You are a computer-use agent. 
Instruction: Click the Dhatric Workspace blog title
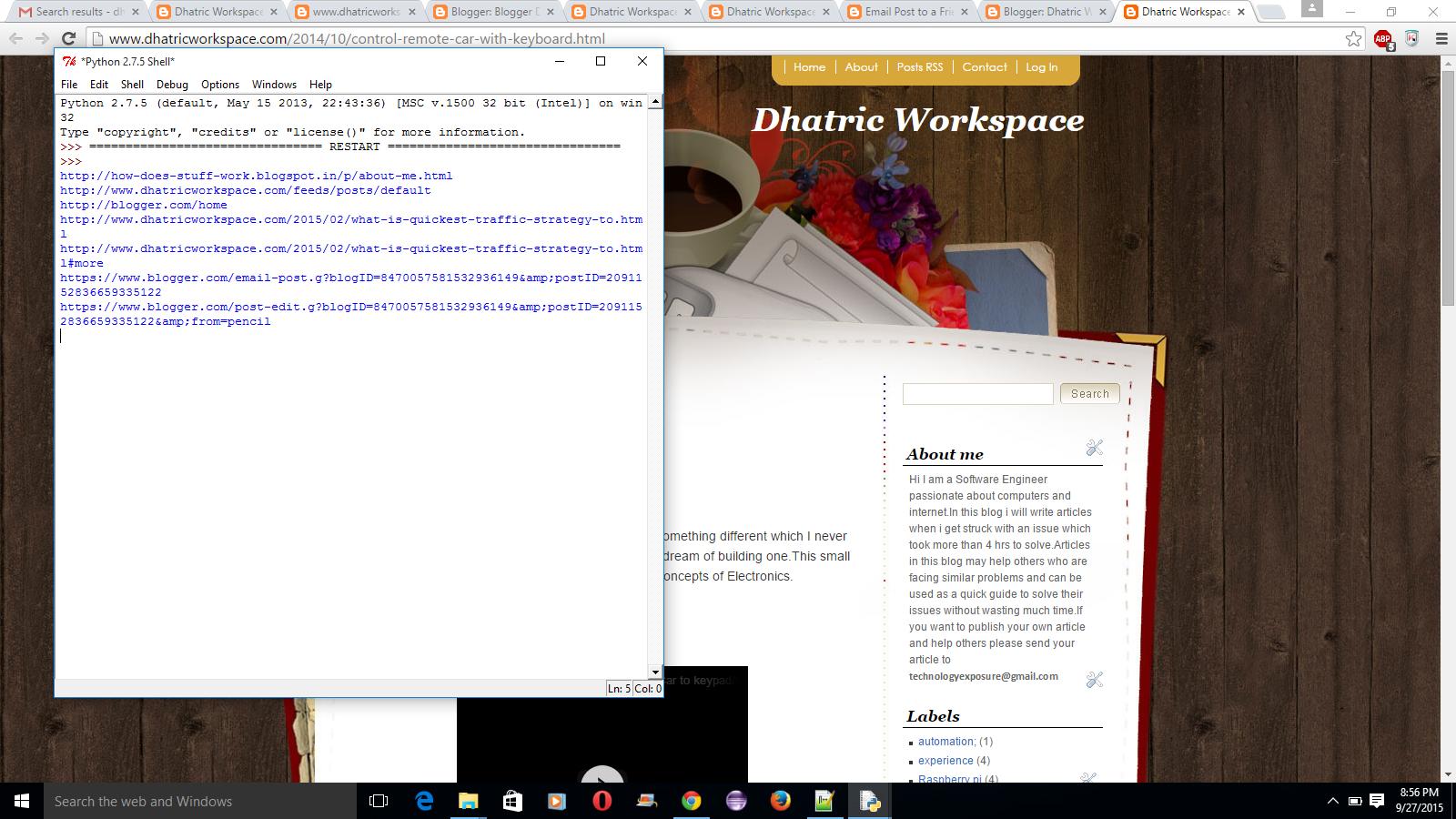click(917, 120)
